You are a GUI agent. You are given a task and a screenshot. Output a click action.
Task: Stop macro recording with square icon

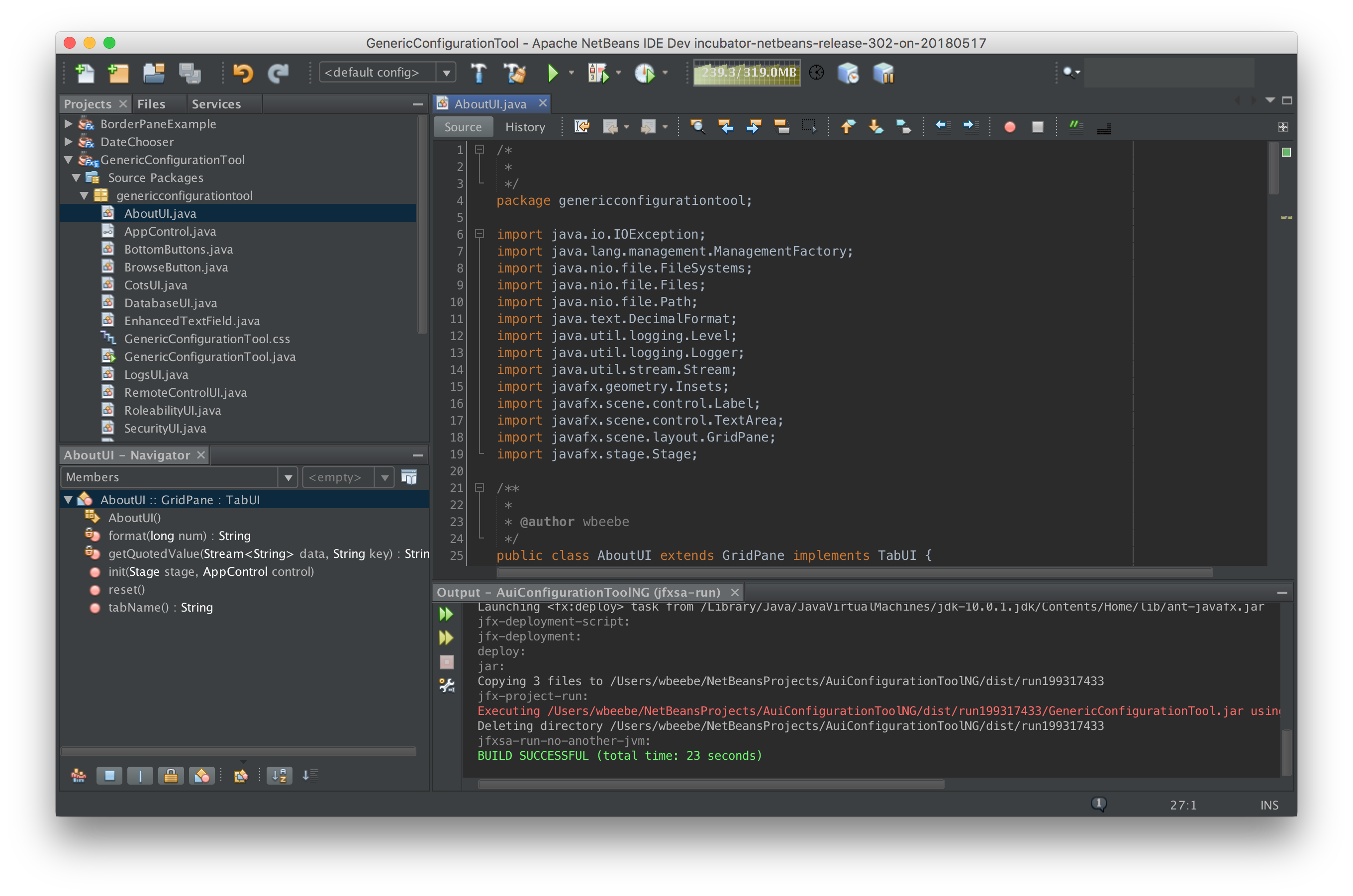click(1038, 127)
